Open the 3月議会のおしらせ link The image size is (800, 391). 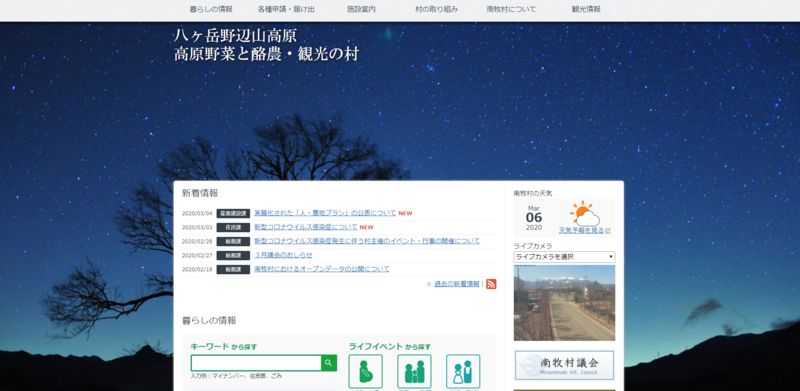283,255
